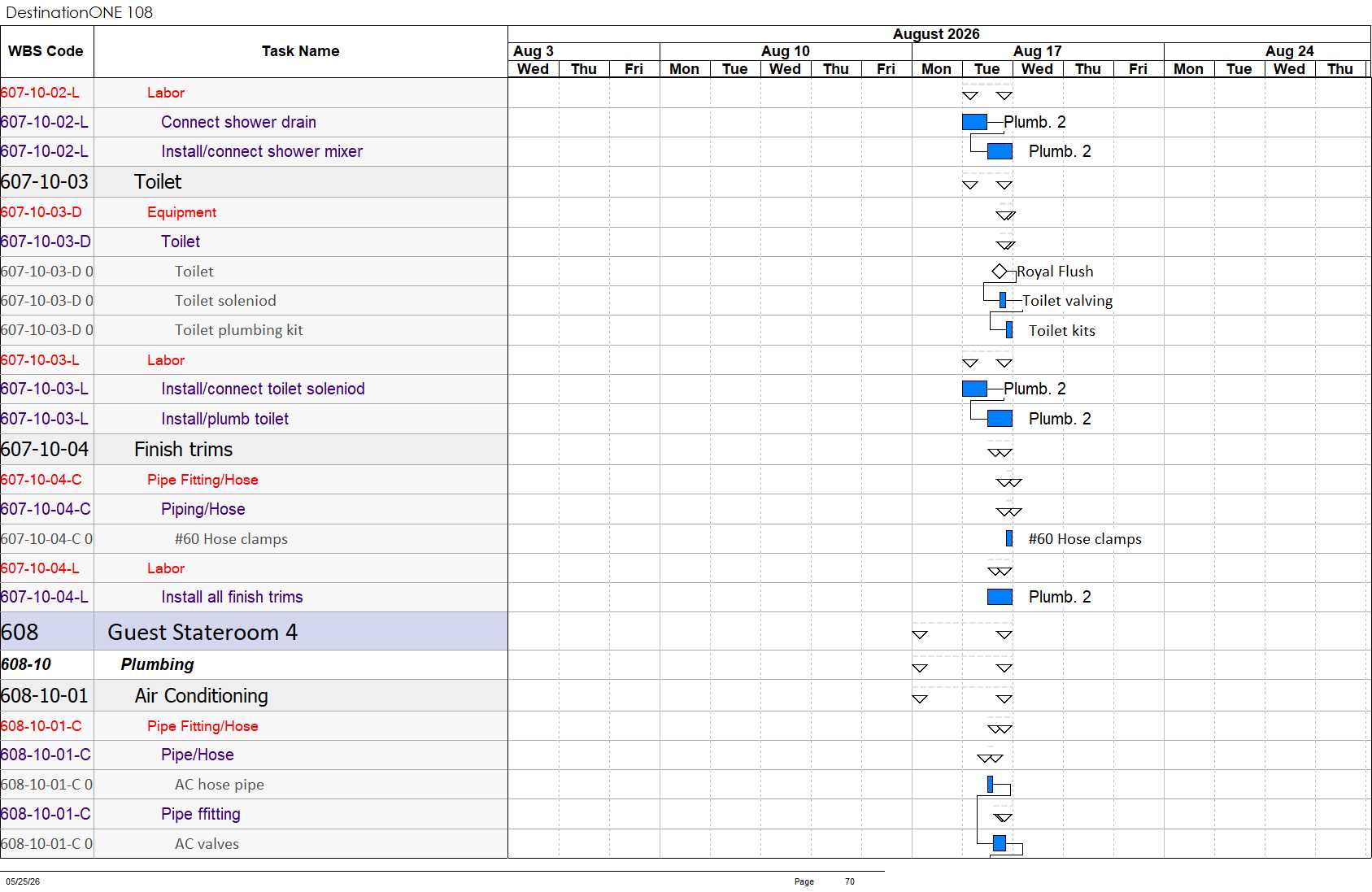Select the AC valves task name
The height and width of the screenshot is (892, 1372).
(x=207, y=844)
